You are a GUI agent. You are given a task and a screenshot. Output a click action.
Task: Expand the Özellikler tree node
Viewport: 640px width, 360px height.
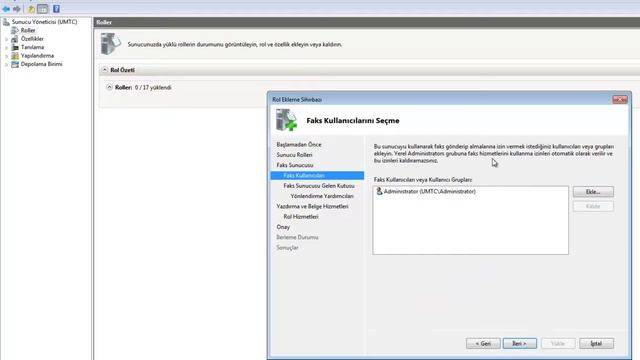(6, 39)
